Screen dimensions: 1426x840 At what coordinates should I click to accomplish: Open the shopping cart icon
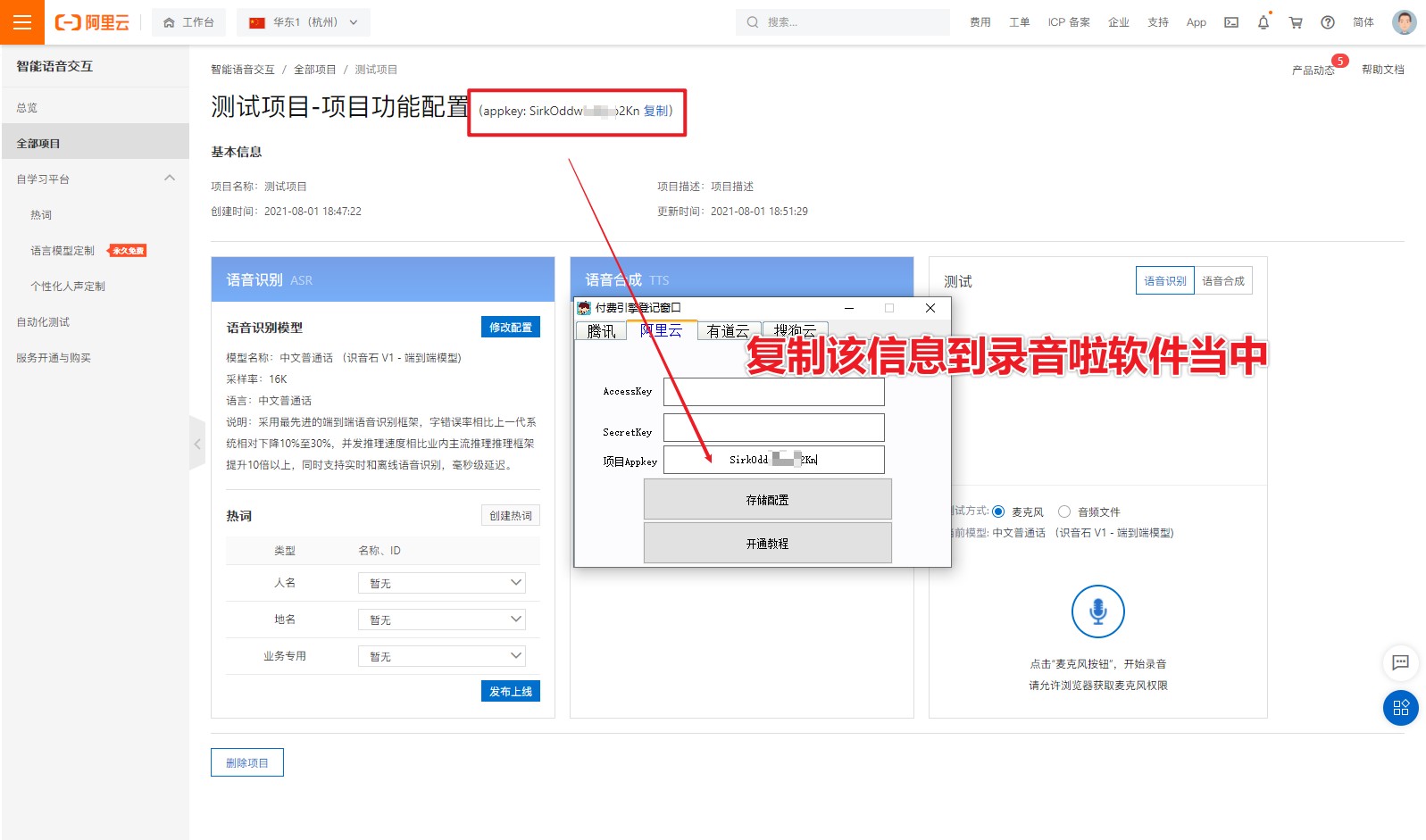tap(1296, 22)
